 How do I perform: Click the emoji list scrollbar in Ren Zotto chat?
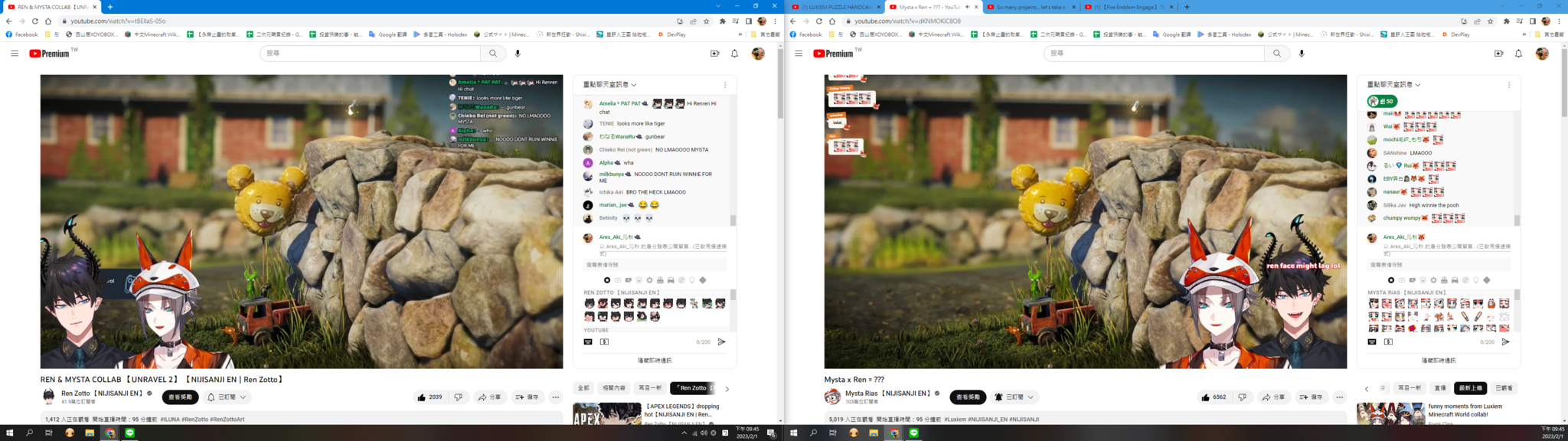733,296
